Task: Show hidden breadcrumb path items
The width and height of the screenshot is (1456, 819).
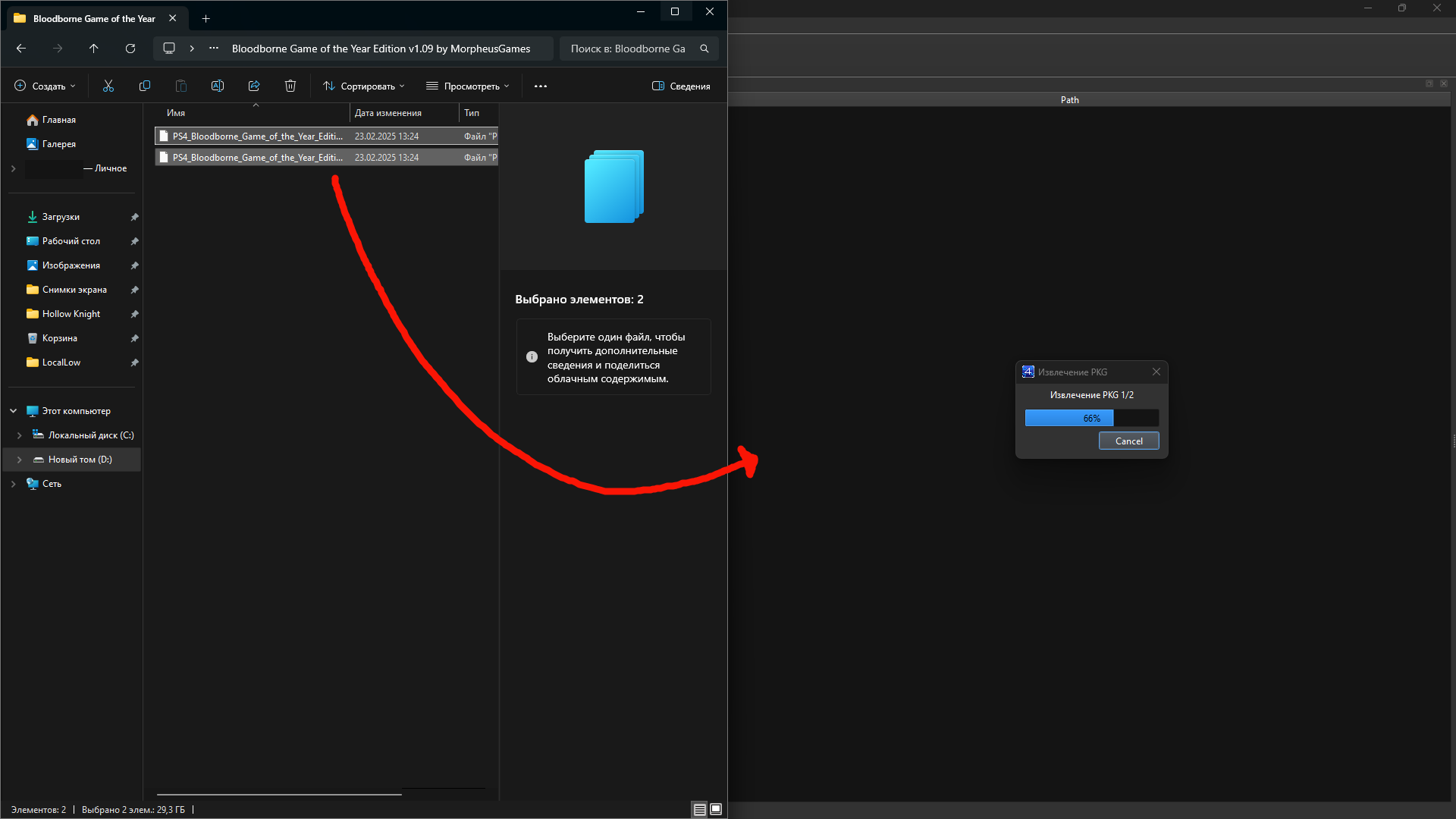Action: [x=214, y=49]
